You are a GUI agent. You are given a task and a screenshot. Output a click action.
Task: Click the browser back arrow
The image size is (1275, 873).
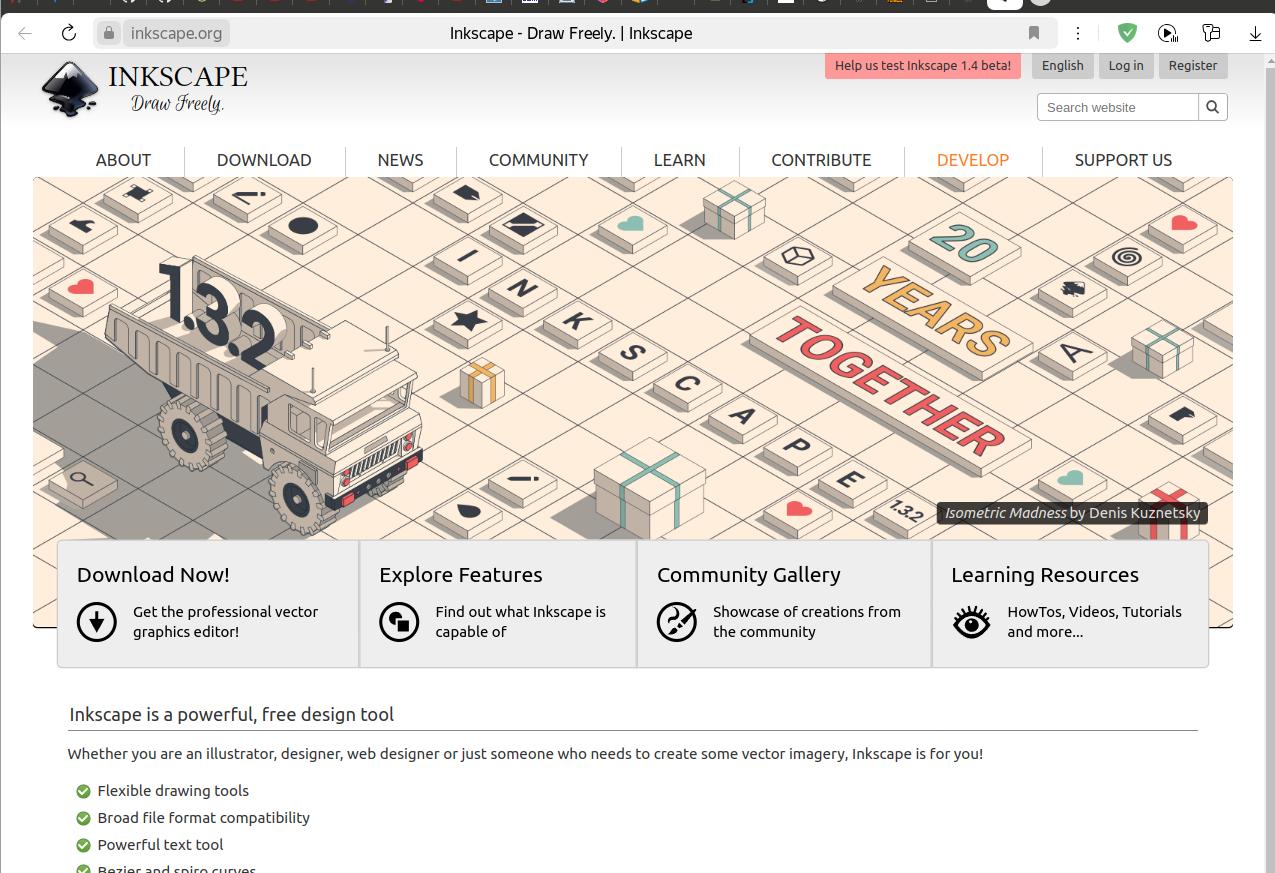click(25, 33)
